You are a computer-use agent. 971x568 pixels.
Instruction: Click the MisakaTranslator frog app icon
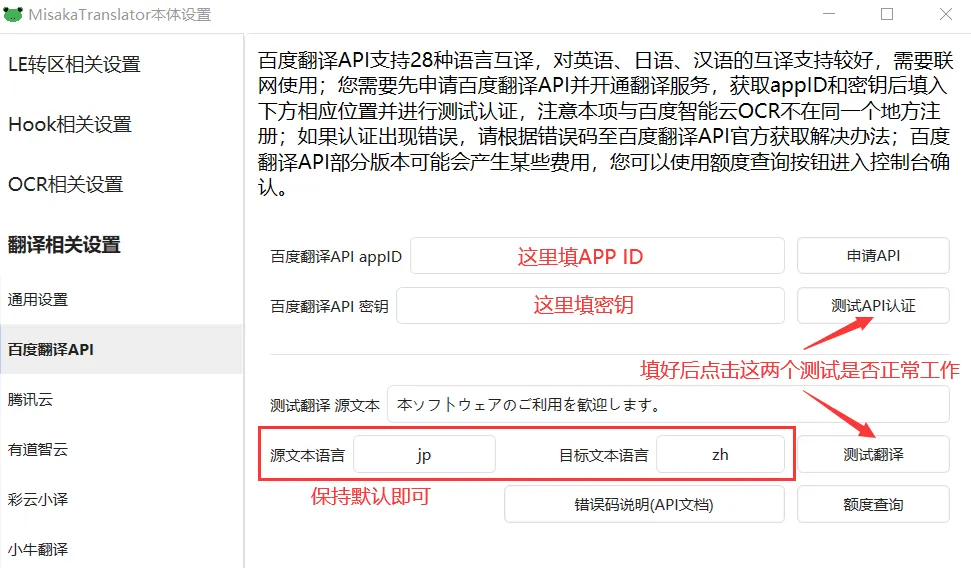(x=14, y=15)
